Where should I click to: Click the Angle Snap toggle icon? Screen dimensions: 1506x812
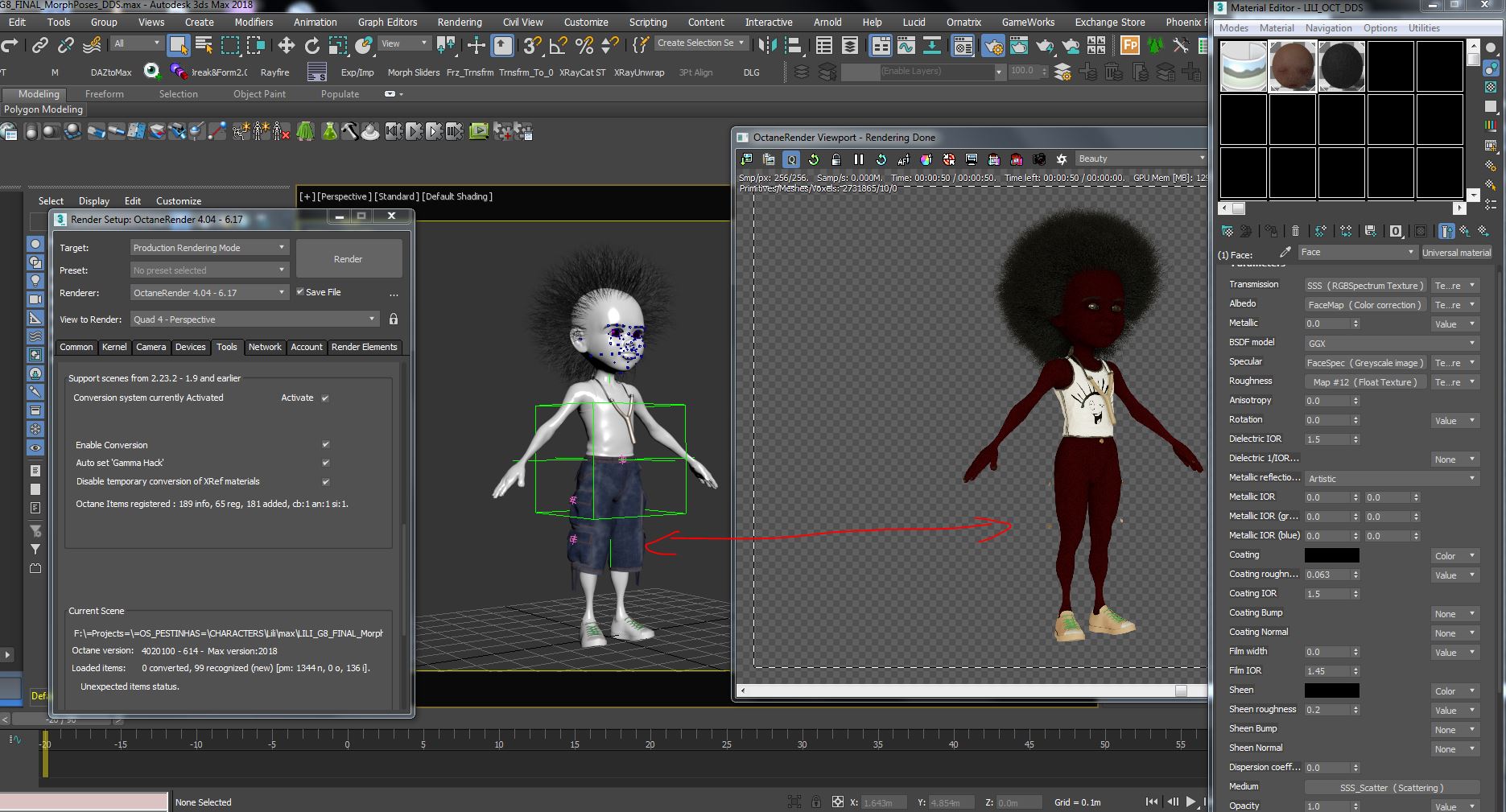557,45
